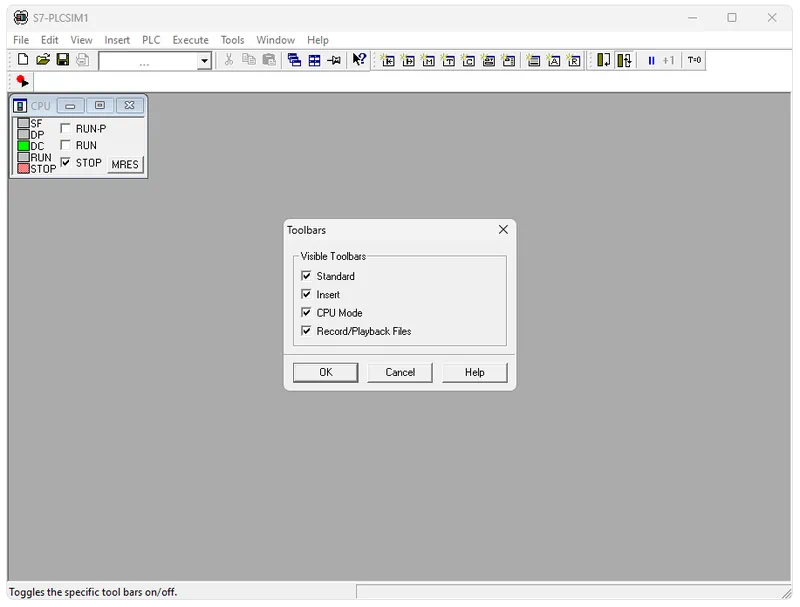The width and height of the screenshot is (800, 607).
Task: Click the Print icon in the toolbar
Action: pyautogui.click(x=83, y=60)
